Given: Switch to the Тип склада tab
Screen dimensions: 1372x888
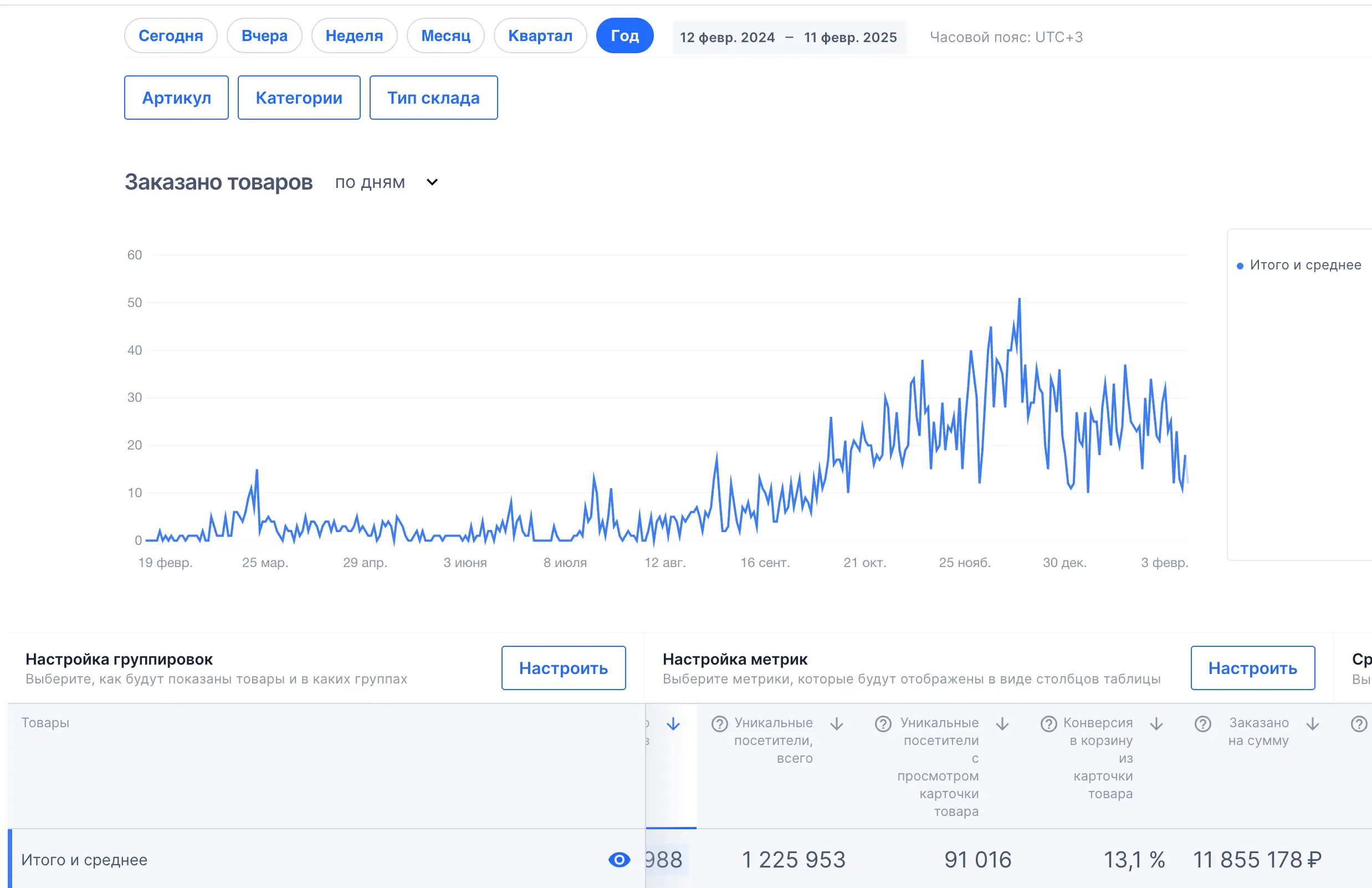Looking at the screenshot, I should 433,98.
